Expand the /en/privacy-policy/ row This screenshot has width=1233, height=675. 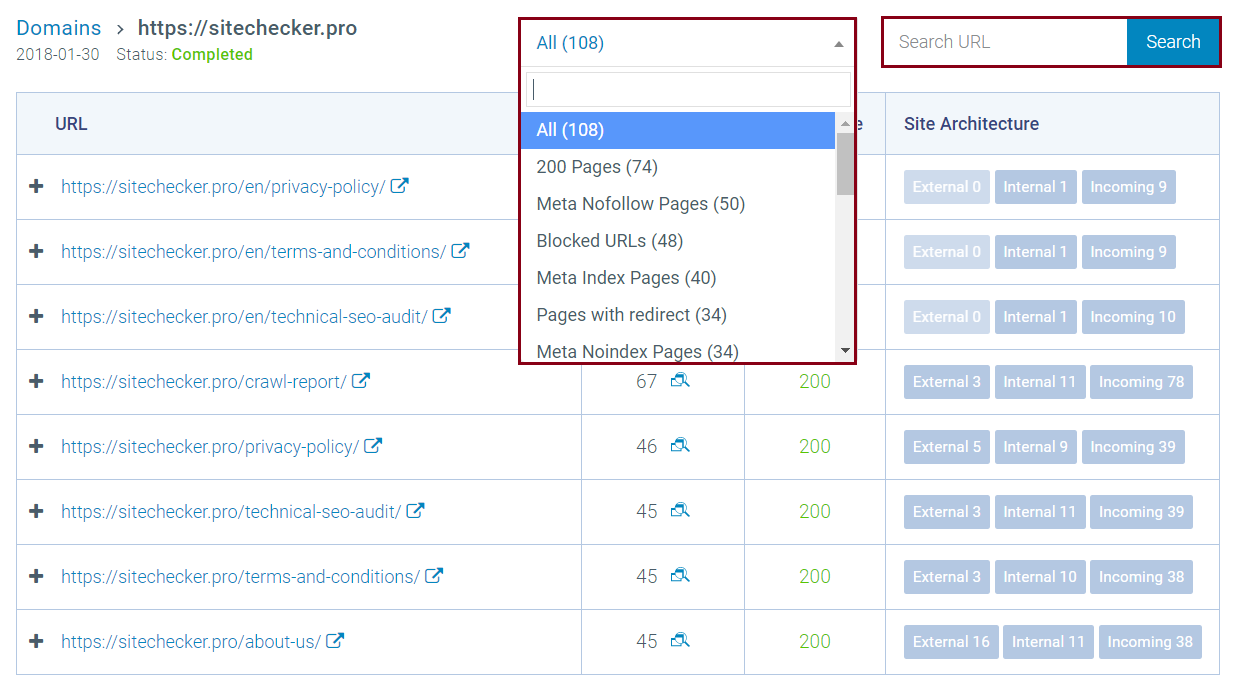click(x=37, y=186)
